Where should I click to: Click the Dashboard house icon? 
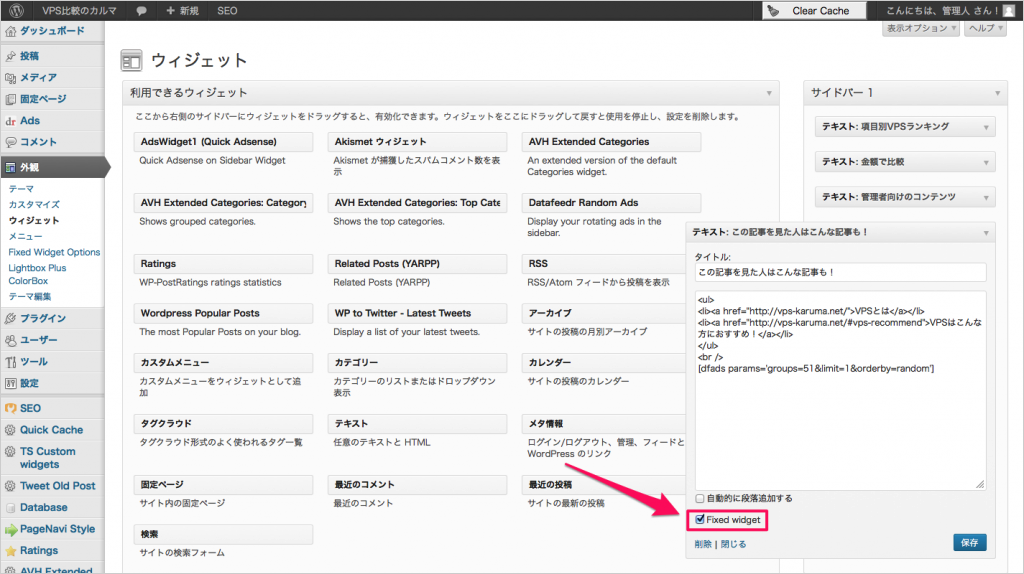click(x=10, y=31)
